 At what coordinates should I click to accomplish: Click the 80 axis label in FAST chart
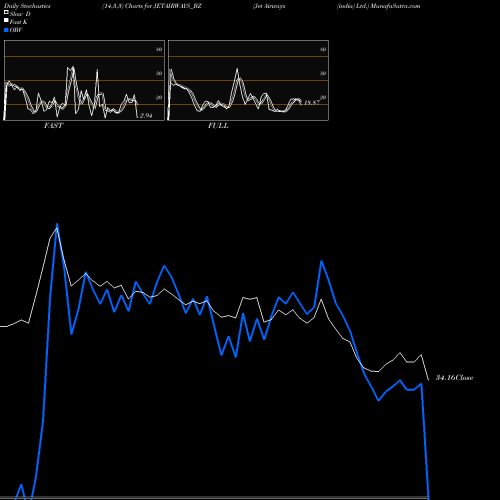coord(159,49)
